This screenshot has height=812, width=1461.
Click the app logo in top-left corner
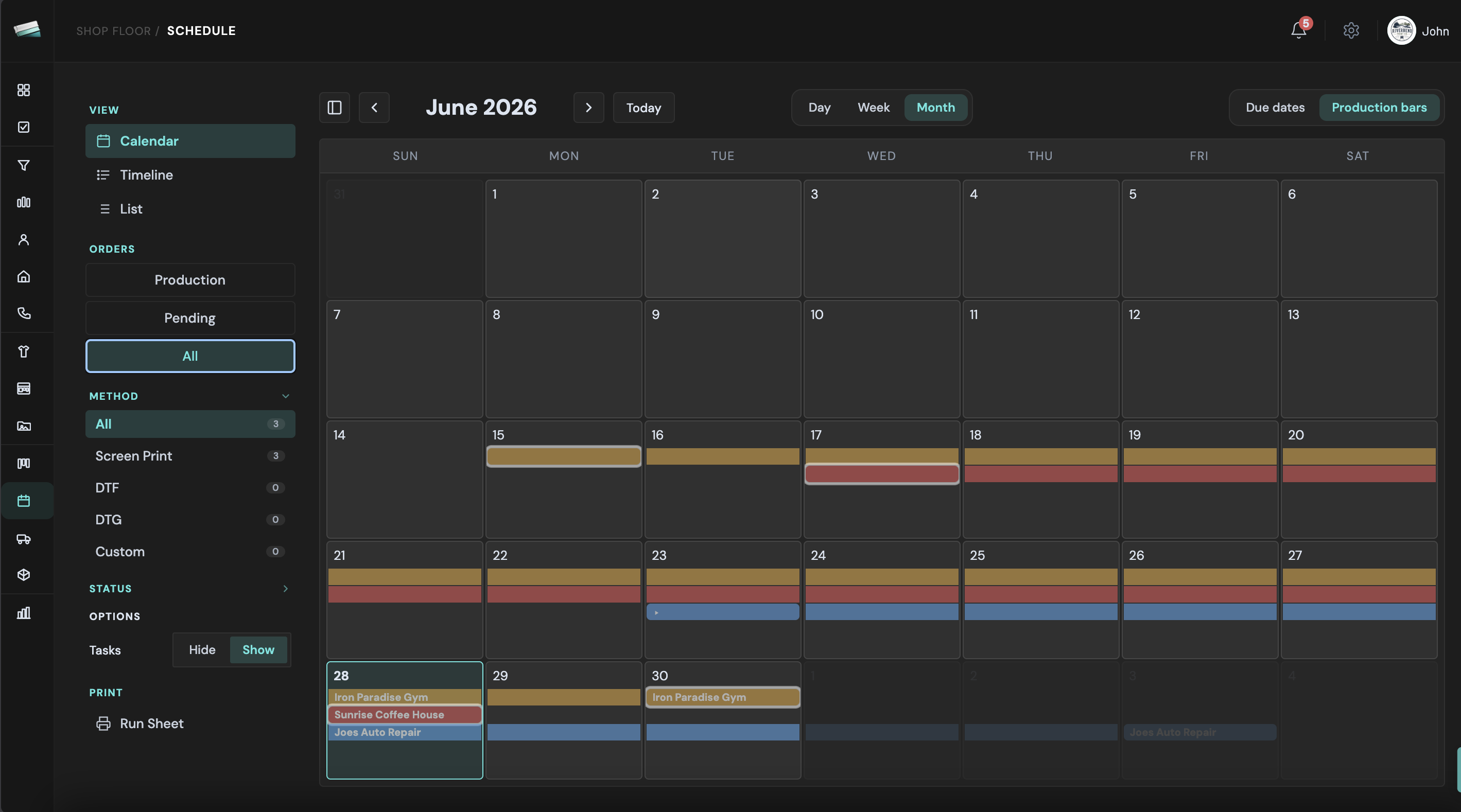coord(27,29)
